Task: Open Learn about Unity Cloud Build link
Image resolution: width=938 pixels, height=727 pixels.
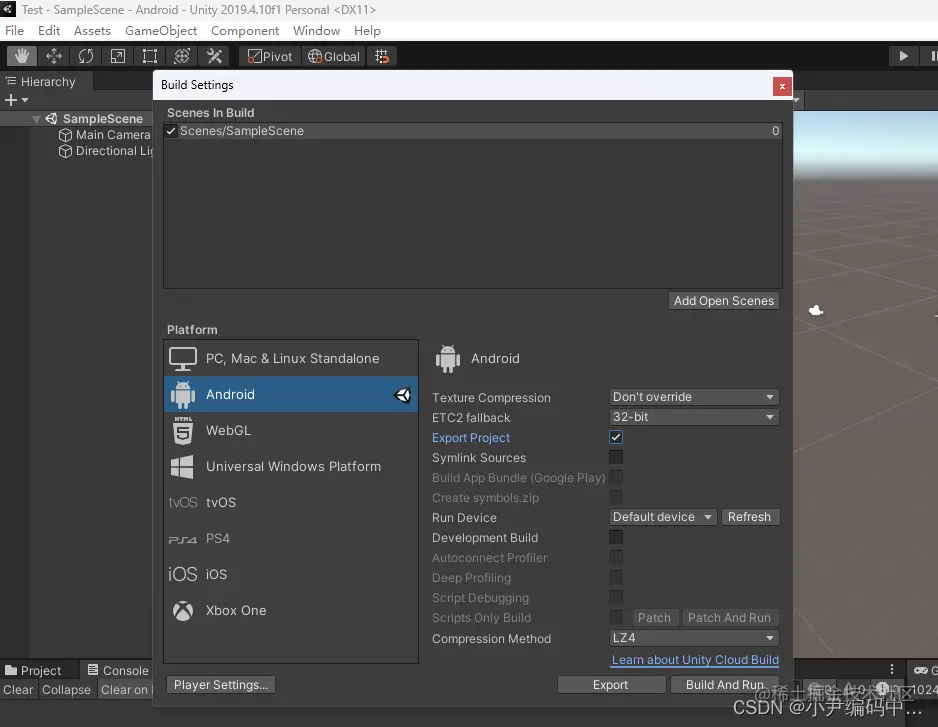Action: (695, 659)
